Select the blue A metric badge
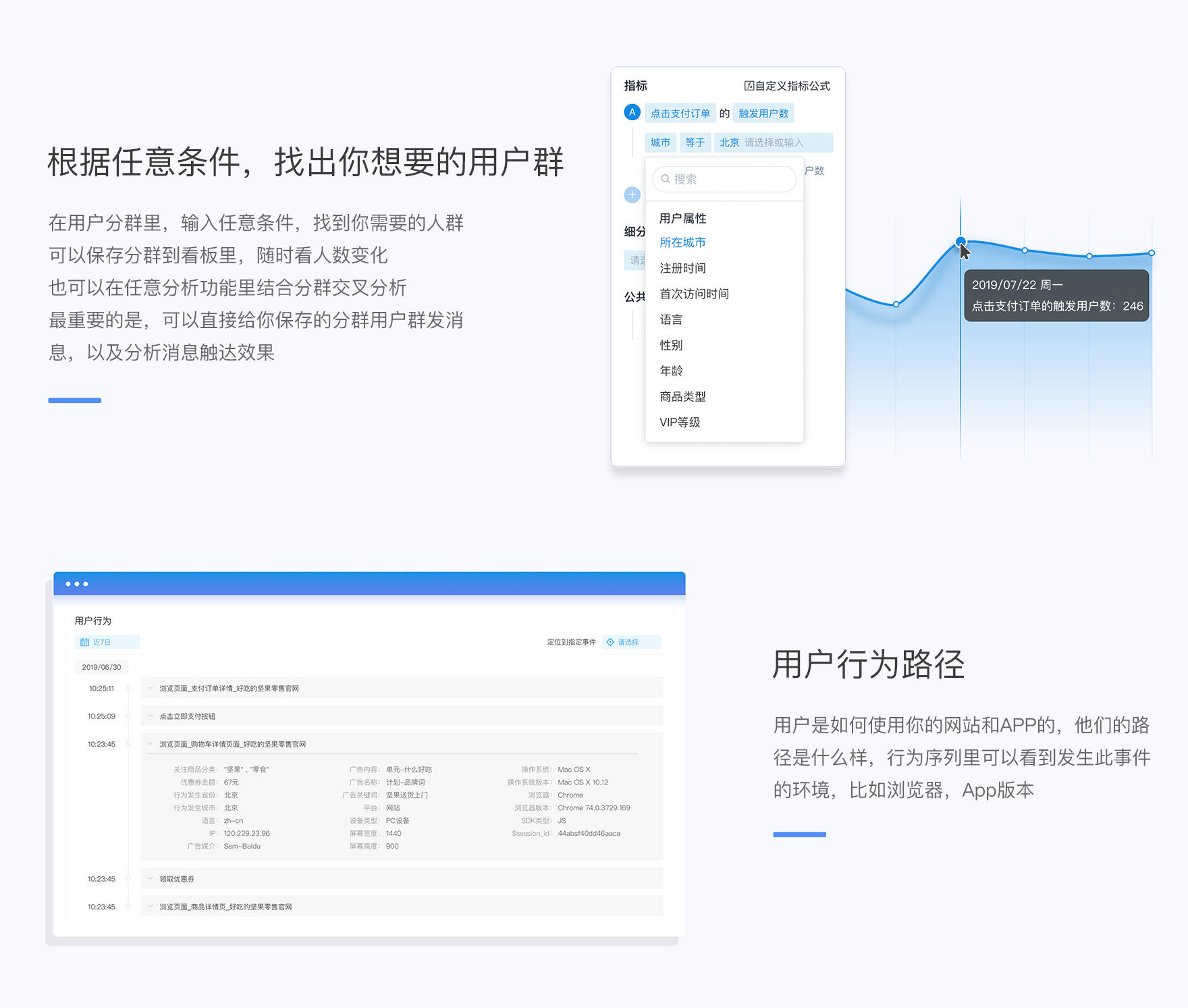Viewport: 1188px width, 1008px height. click(632, 112)
